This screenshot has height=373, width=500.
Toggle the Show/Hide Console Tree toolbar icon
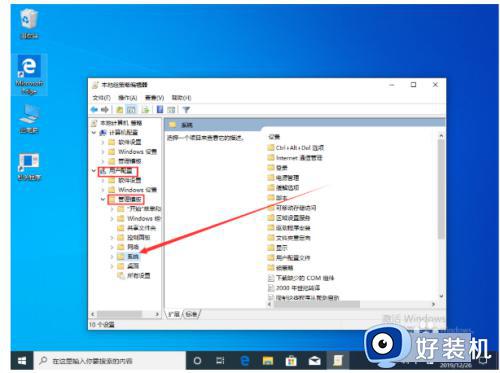(x=131, y=110)
